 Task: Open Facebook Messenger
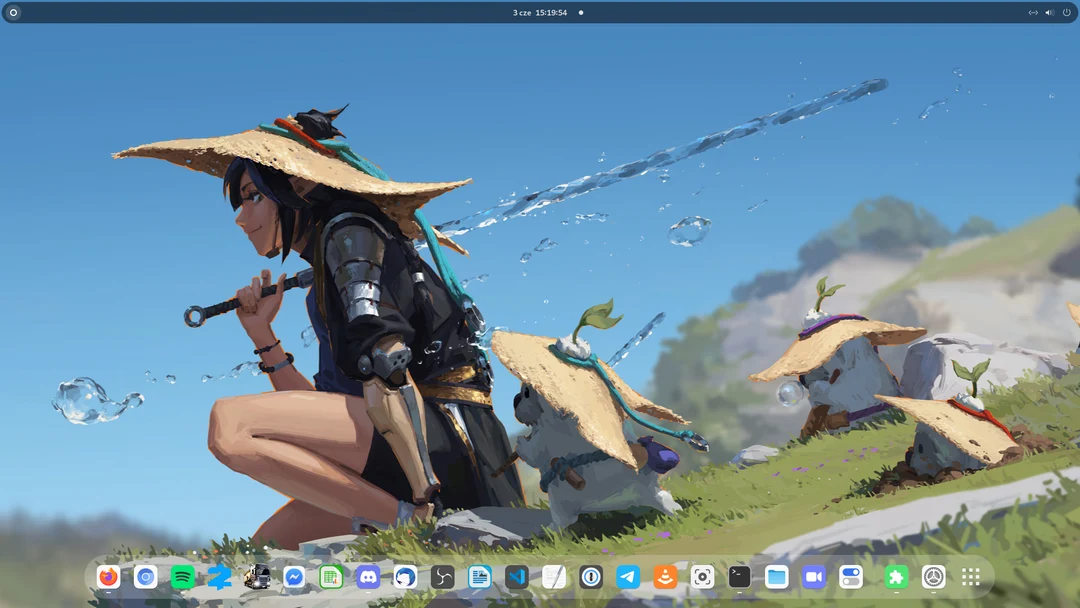click(x=294, y=577)
